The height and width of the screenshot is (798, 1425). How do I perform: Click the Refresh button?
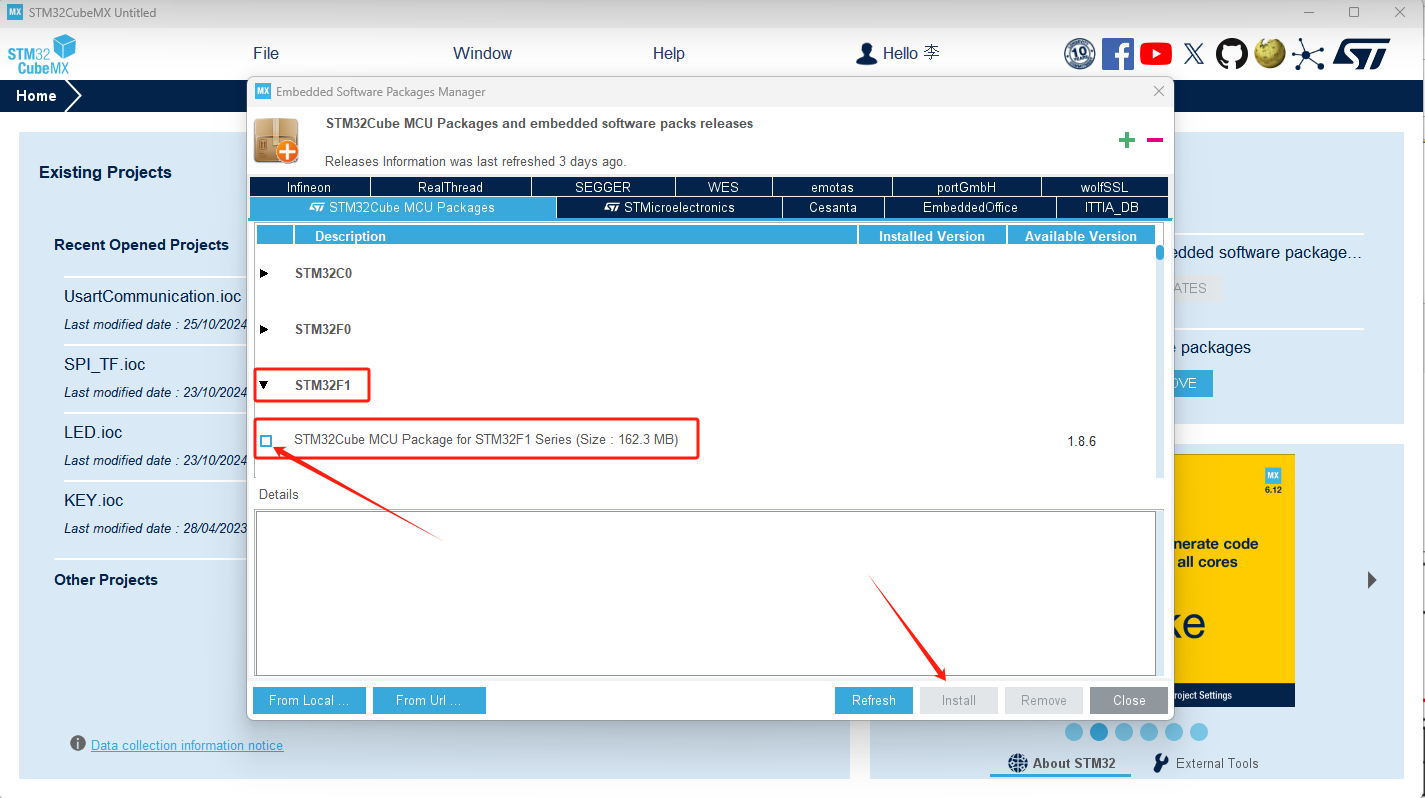[874, 700]
